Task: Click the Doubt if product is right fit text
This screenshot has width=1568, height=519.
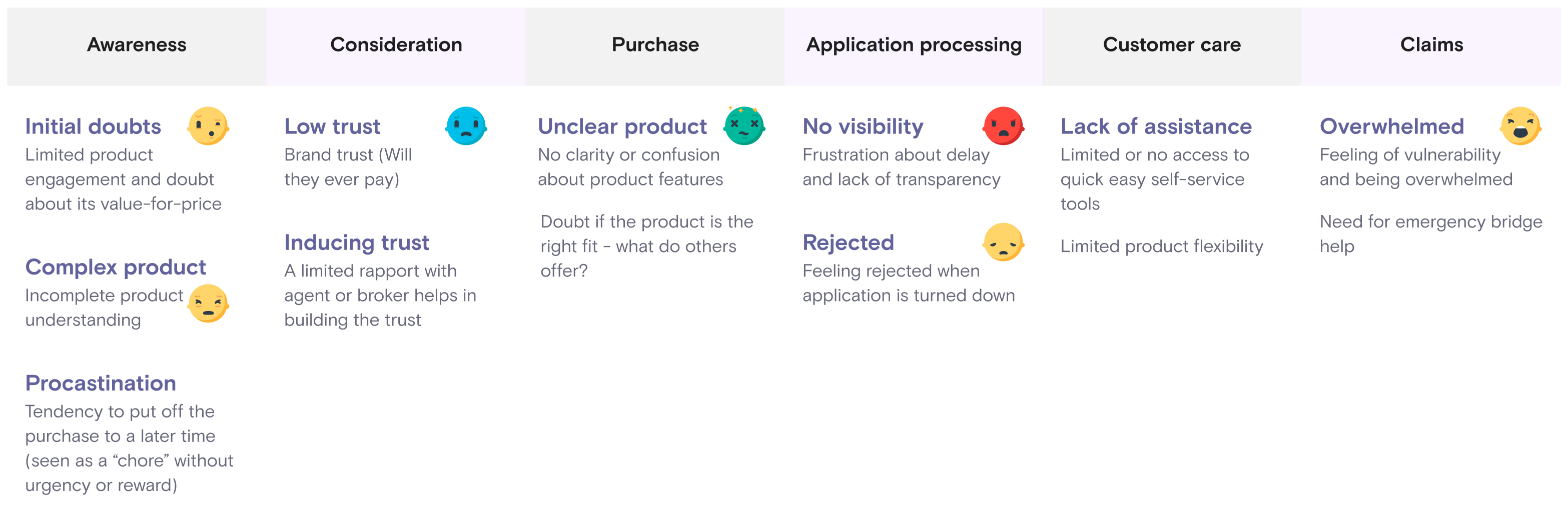Action: tap(646, 246)
